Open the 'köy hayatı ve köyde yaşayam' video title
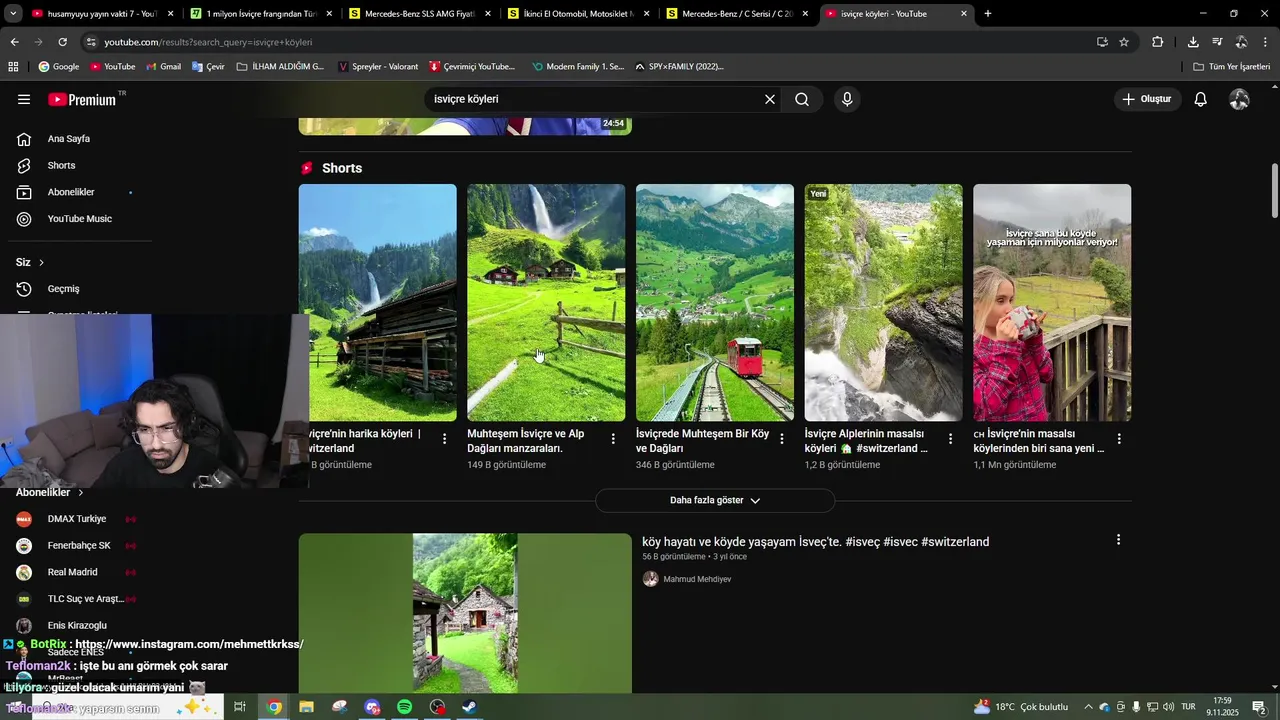The width and height of the screenshot is (1280, 720). [815, 542]
